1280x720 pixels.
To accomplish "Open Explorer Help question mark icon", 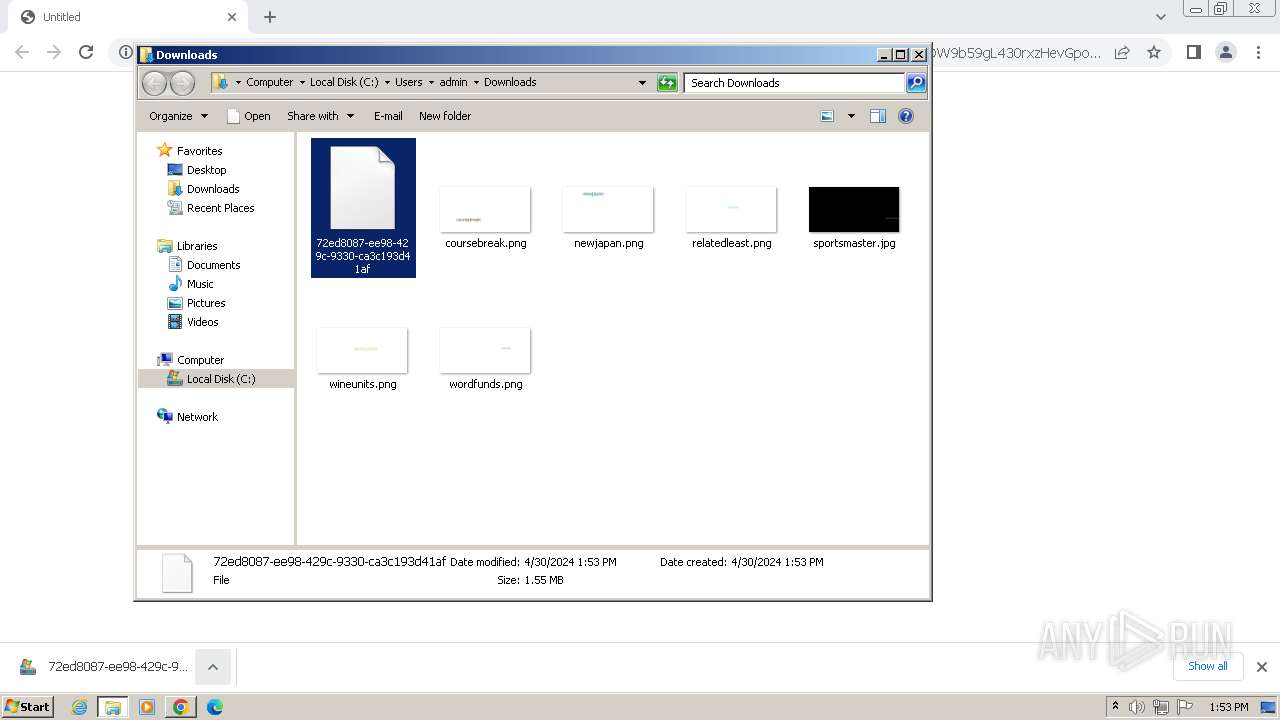I will pyautogui.click(x=906, y=116).
